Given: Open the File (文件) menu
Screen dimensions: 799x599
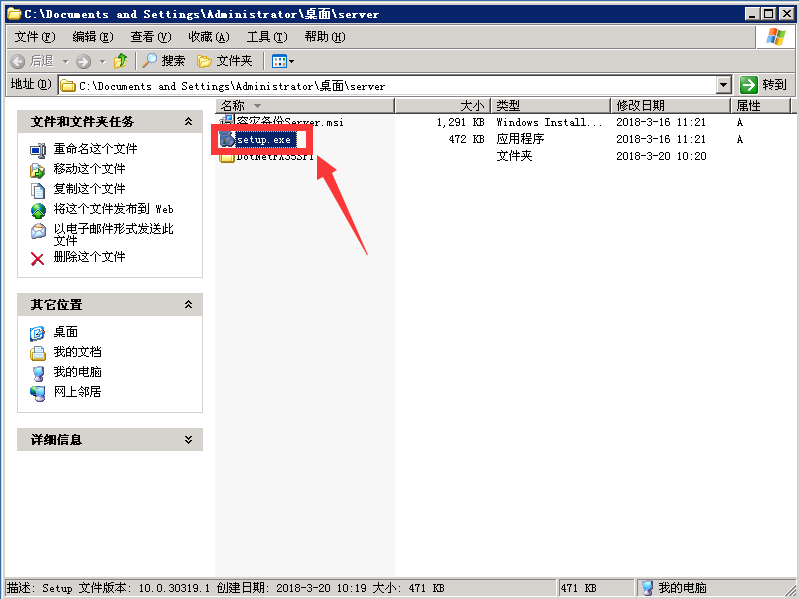Looking at the screenshot, I should 33,37.
